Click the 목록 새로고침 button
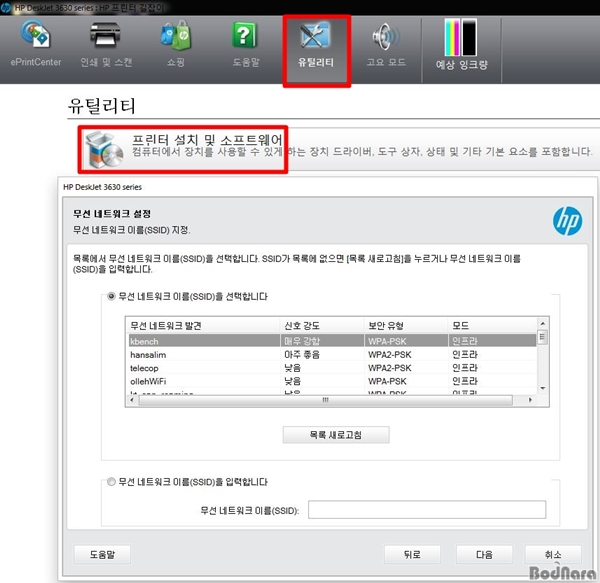600x583 pixels. (336, 435)
